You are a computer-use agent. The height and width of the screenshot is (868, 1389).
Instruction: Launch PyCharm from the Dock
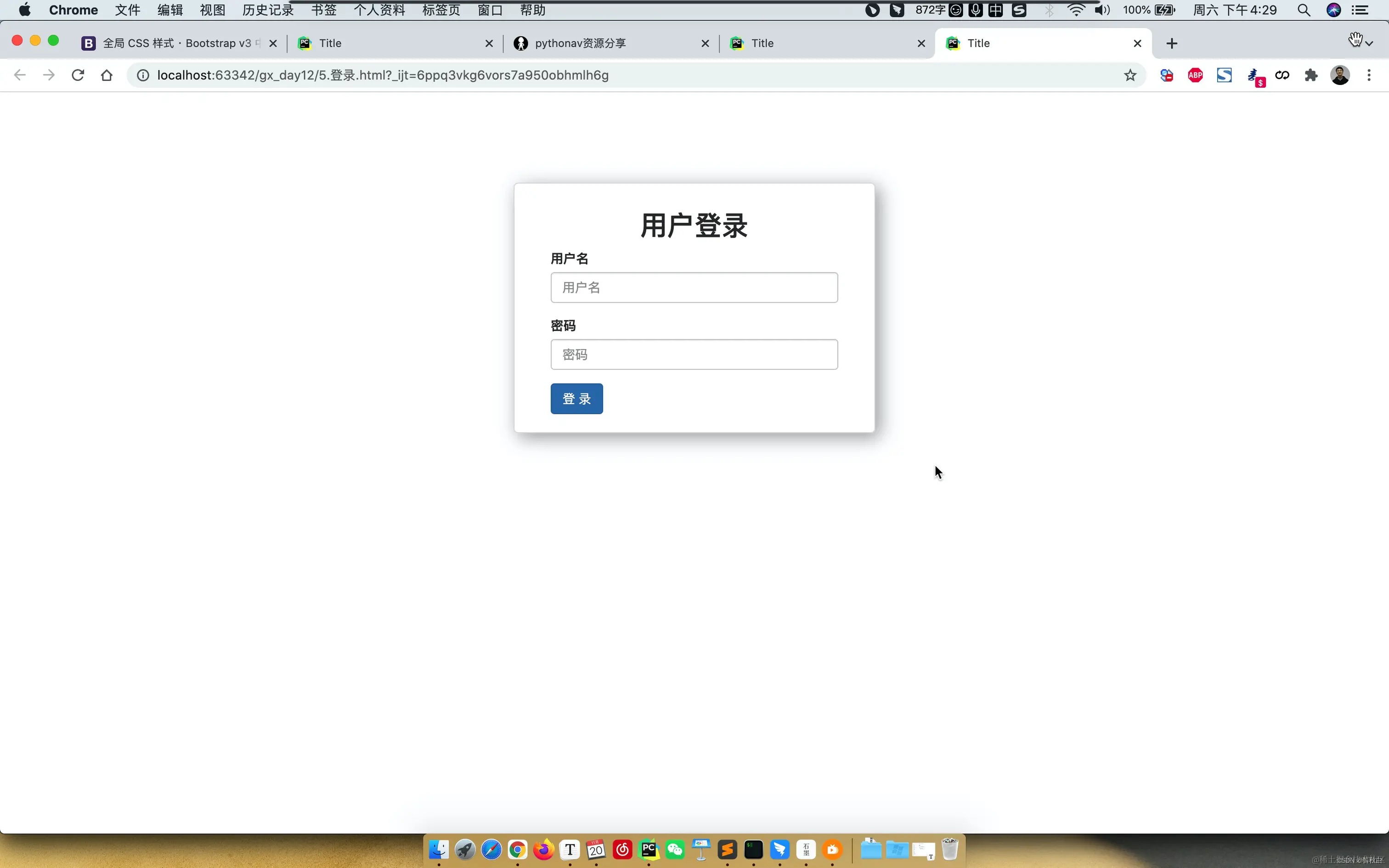pyautogui.click(x=649, y=851)
